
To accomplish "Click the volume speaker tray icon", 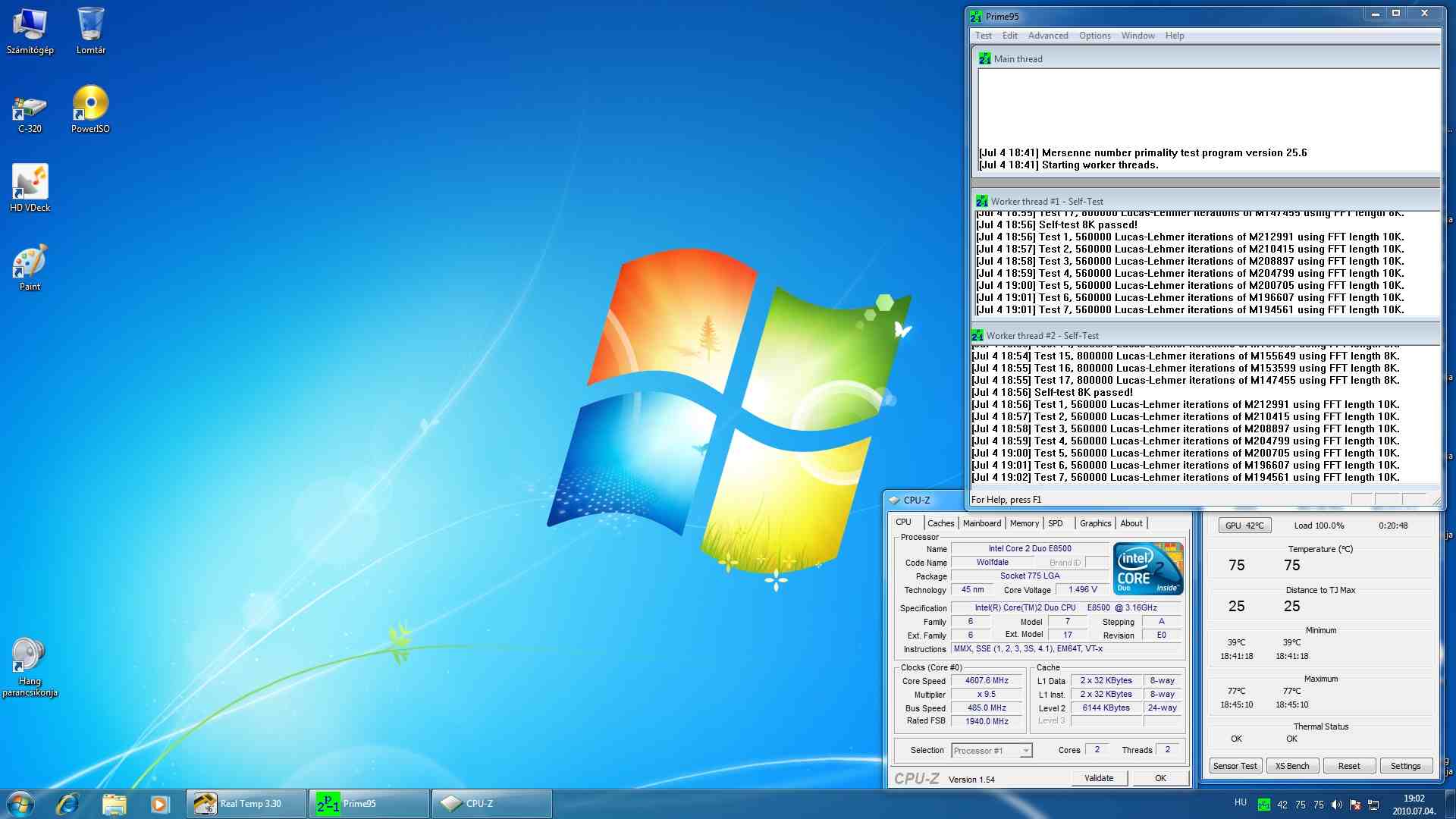I will [1336, 805].
